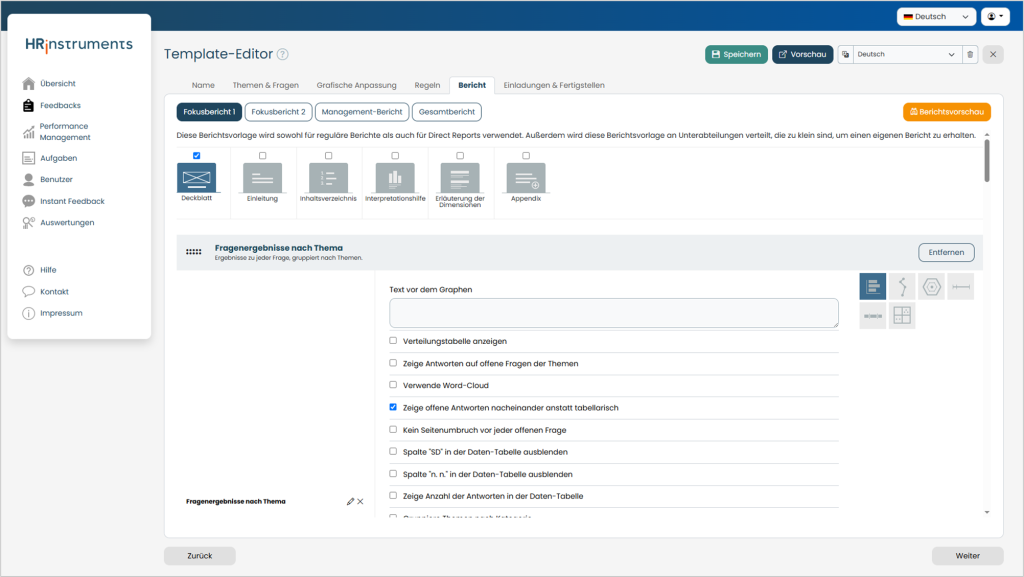Select the Interpretationshilfe chart icon
The width and height of the screenshot is (1024, 577).
(395, 178)
